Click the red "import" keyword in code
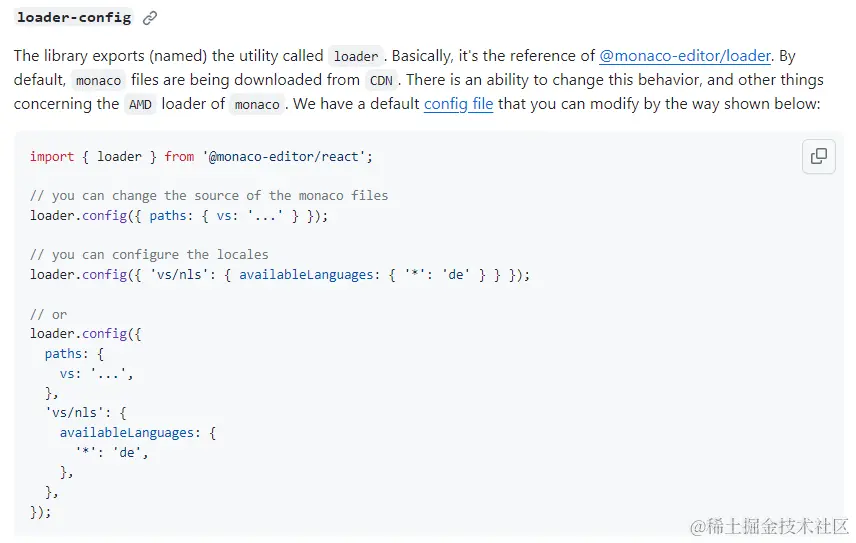The height and width of the screenshot is (543, 856). [x=52, y=157]
